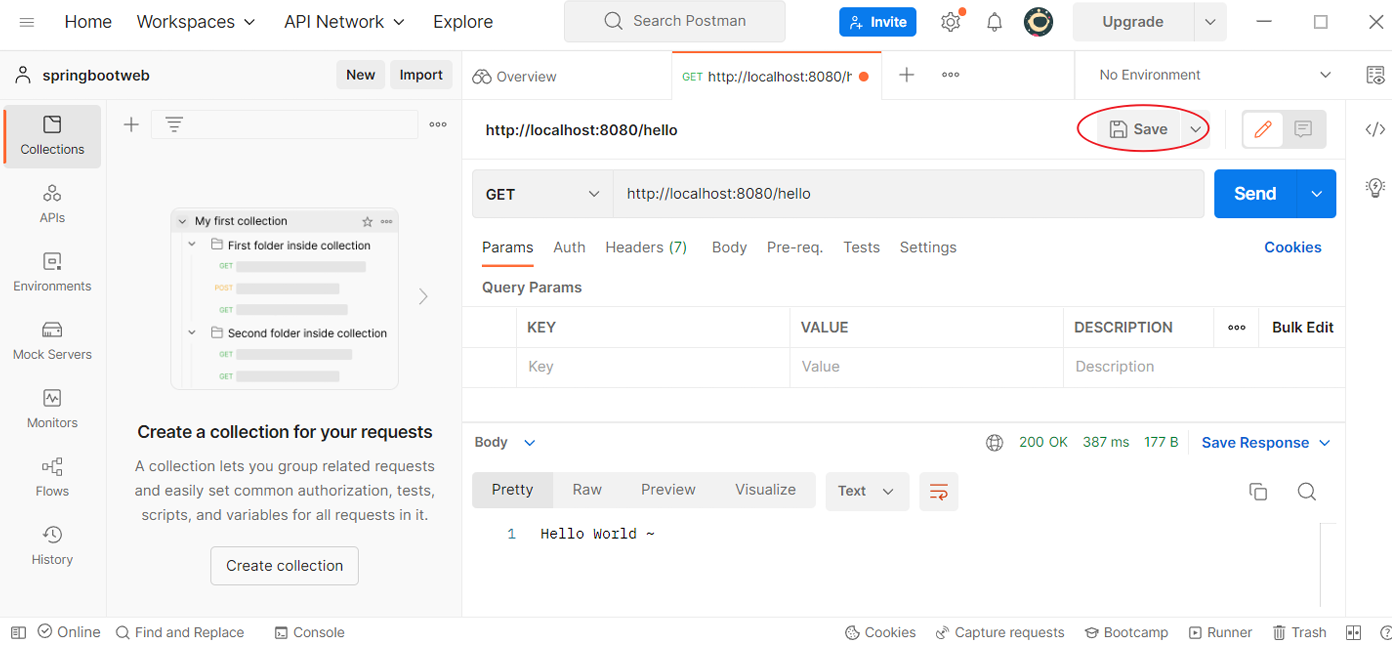
Task: Open the Collections sidebar section
Action: coord(52,136)
